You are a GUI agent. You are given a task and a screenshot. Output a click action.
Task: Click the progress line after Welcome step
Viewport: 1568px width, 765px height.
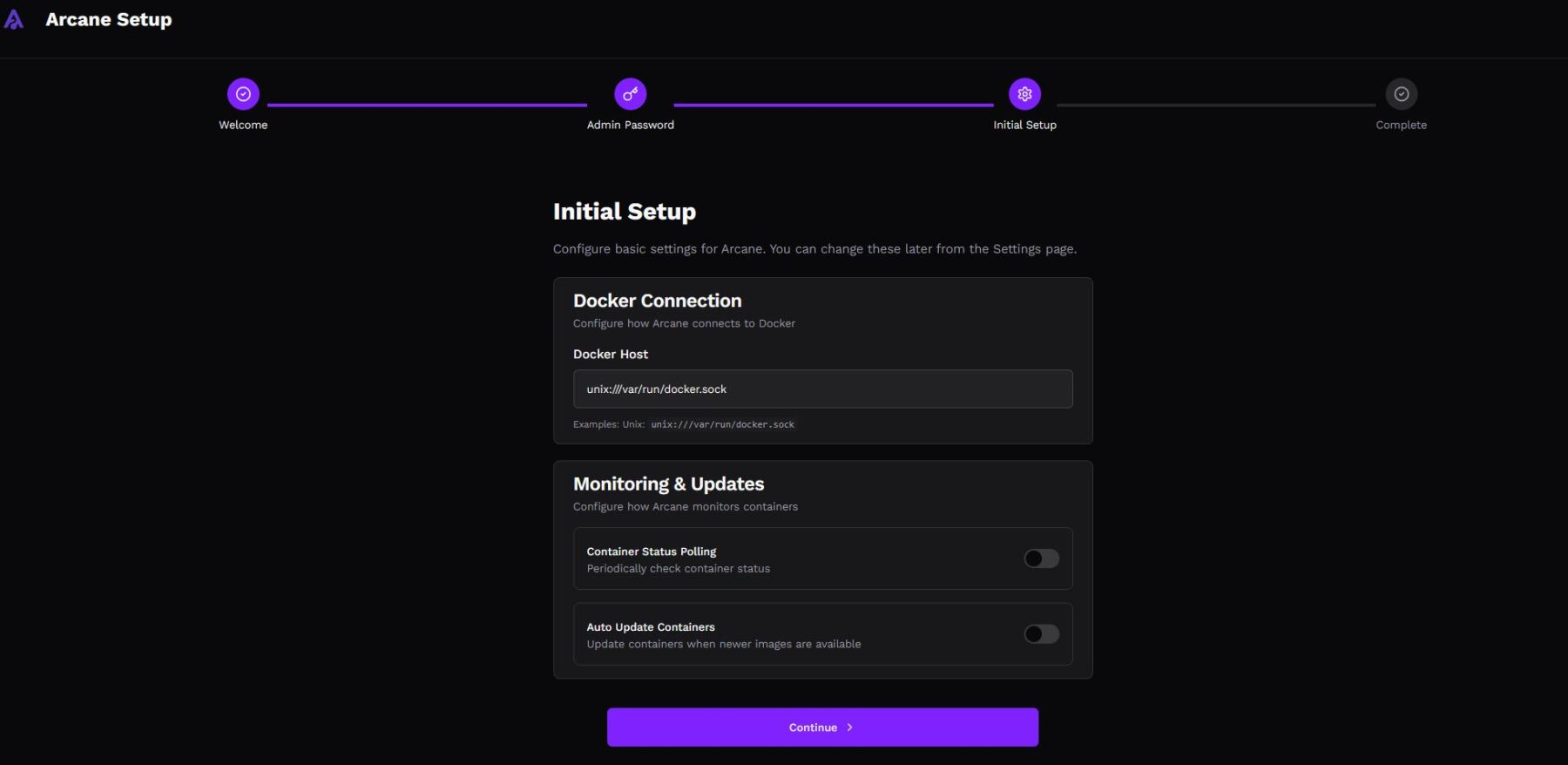click(x=427, y=105)
